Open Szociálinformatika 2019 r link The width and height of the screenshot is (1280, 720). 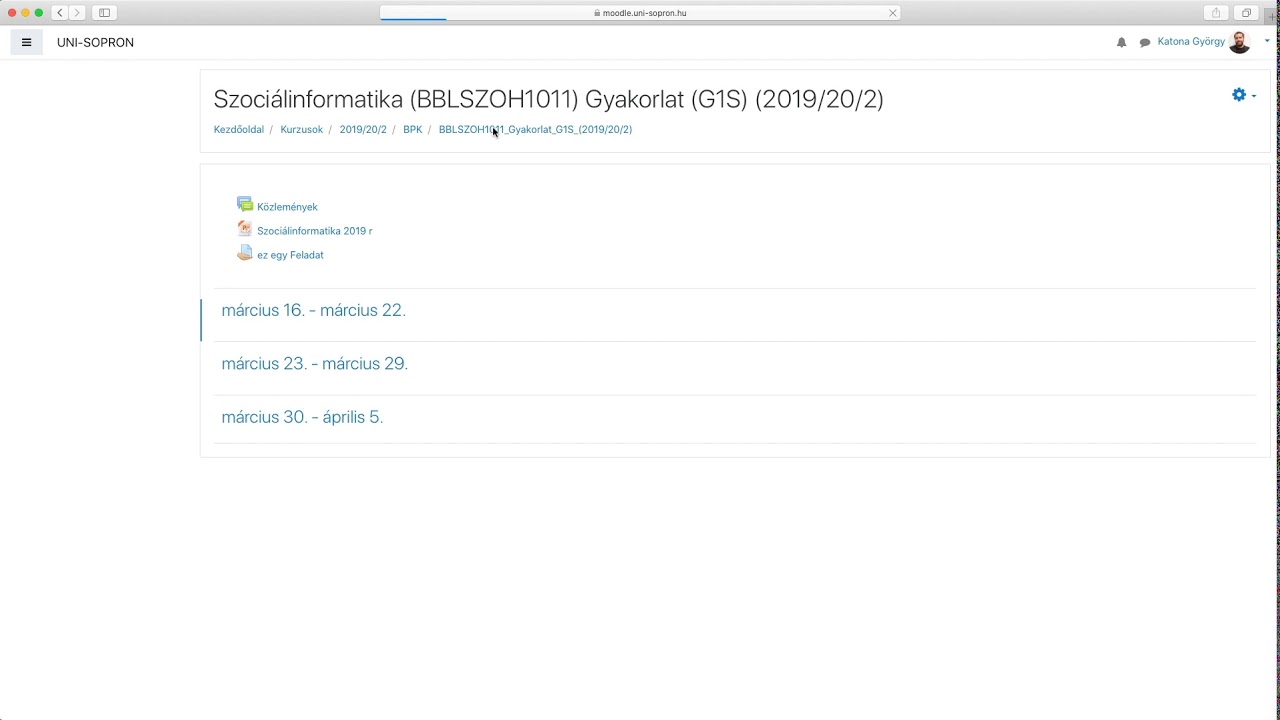(x=314, y=231)
